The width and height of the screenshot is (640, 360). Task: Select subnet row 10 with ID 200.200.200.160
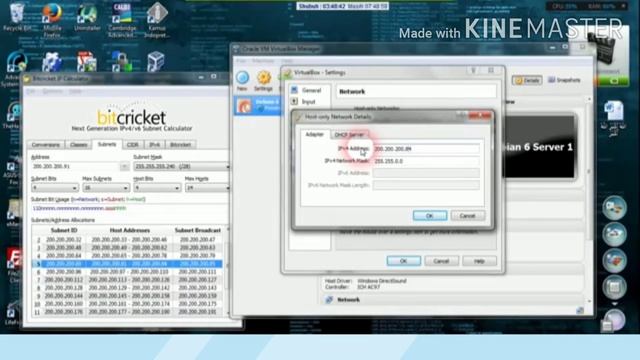[127, 304]
